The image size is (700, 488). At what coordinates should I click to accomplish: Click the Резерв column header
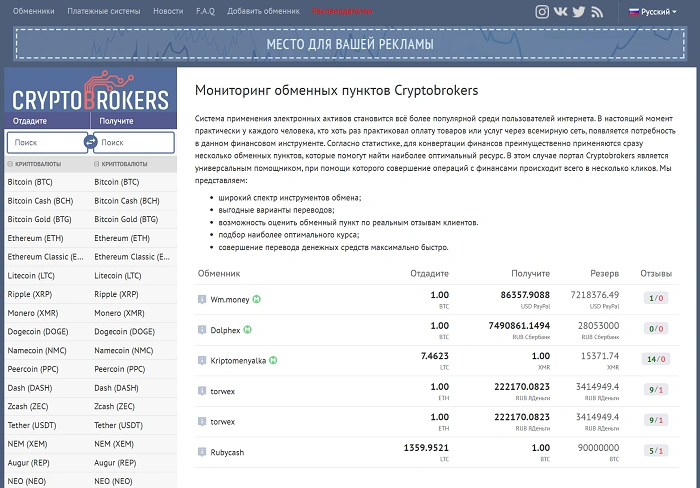click(604, 273)
